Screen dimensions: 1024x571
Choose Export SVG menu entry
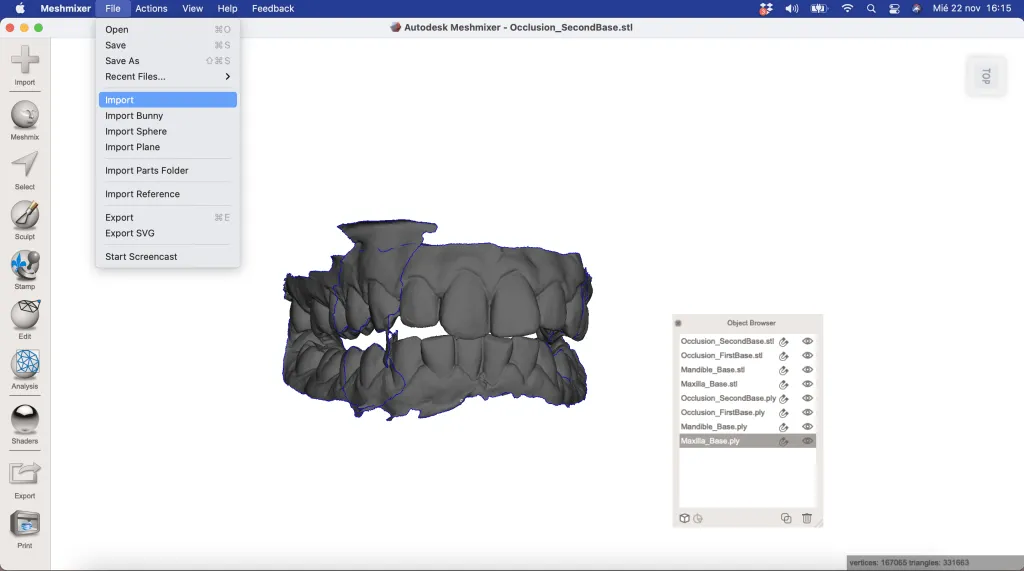[x=168, y=233]
